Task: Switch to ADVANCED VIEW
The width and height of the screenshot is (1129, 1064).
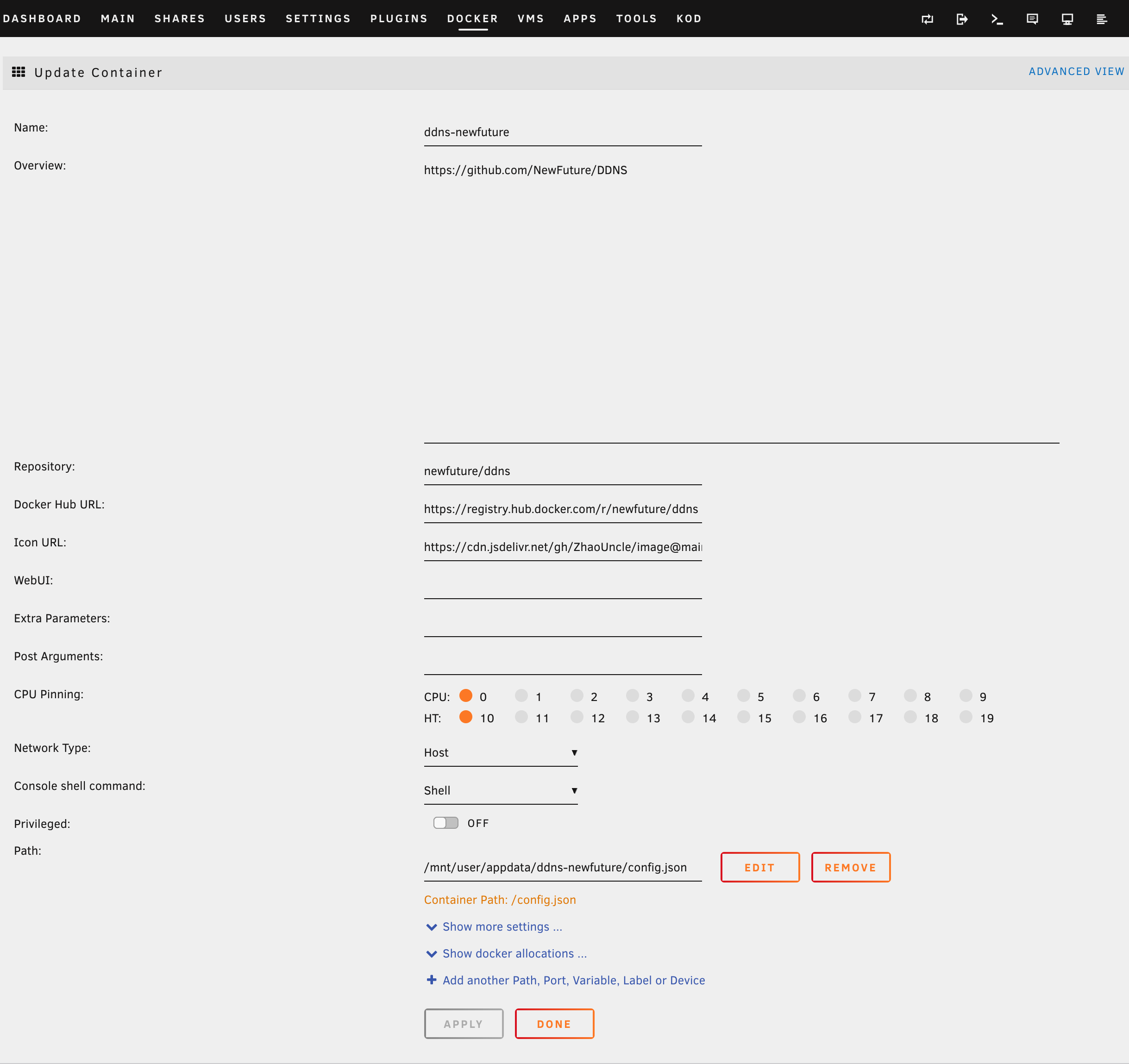Action: (1076, 71)
